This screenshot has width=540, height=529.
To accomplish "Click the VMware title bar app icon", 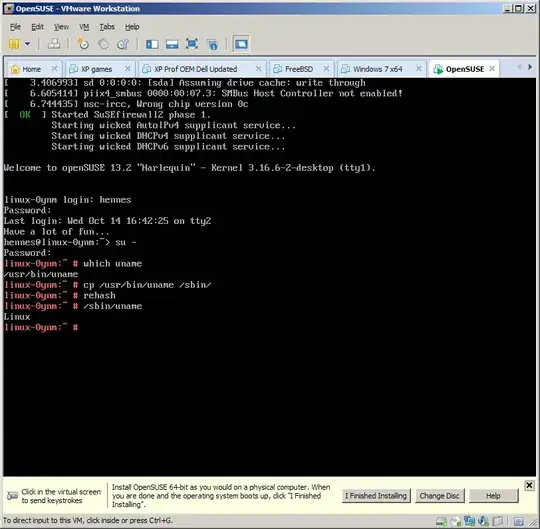I will coord(8,9).
